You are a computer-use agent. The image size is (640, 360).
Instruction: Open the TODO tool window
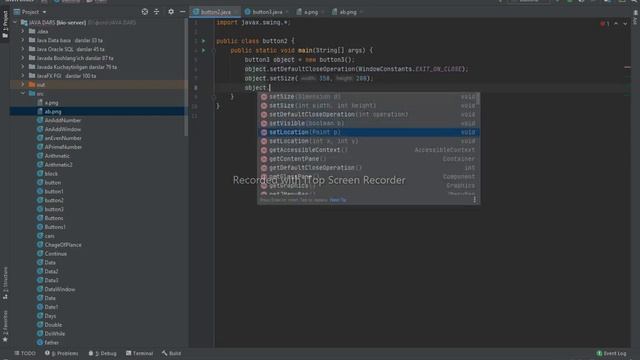pyautogui.click(x=25, y=353)
